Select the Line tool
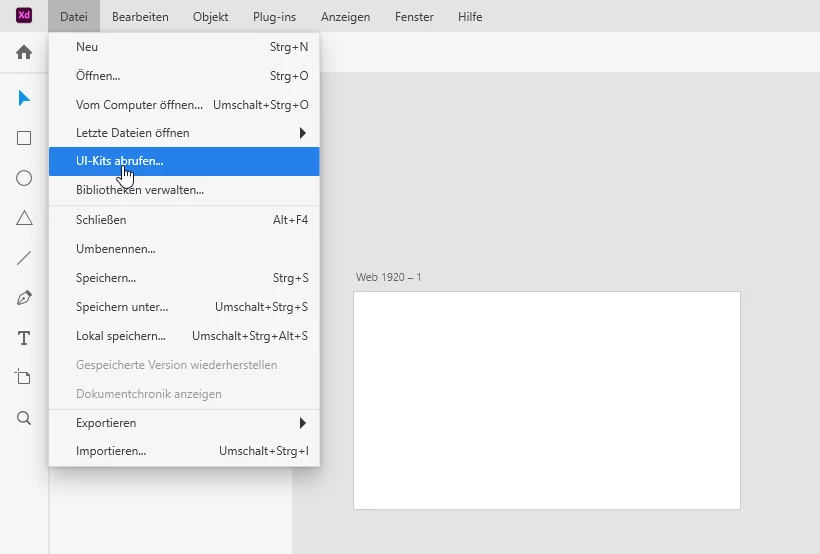820x554 pixels. 24,258
